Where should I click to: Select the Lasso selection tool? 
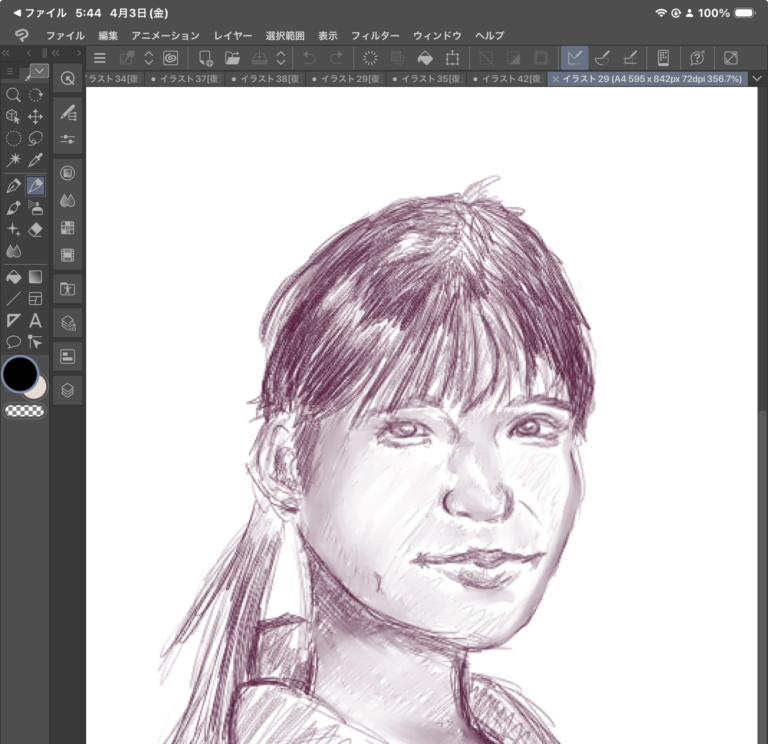pyautogui.click(x=36, y=138)
